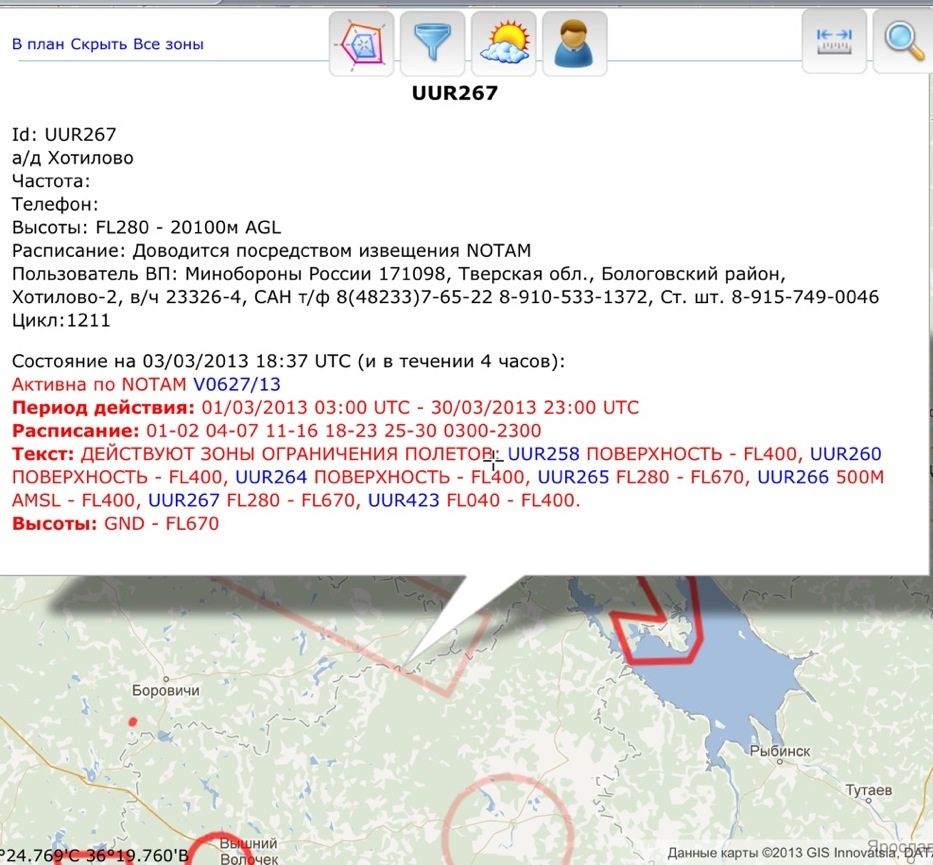Open zone UUR423 link
Image resolution: width=933 pixels, height=865 pixels.
coord(403,500)
